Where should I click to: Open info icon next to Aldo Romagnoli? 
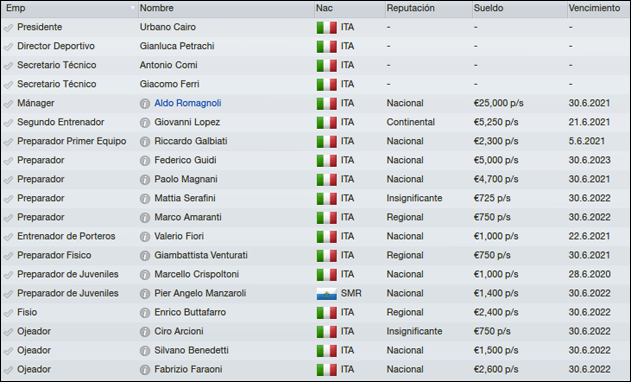(x=144, y=103)
